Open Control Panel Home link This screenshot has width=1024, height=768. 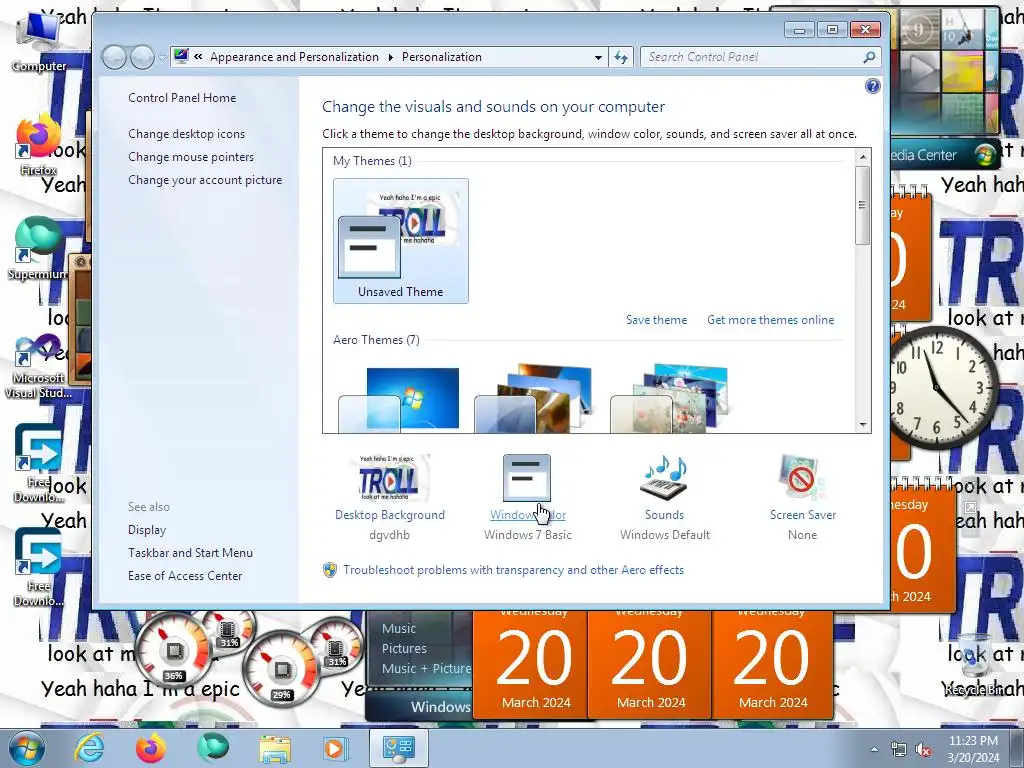[182, 98]
